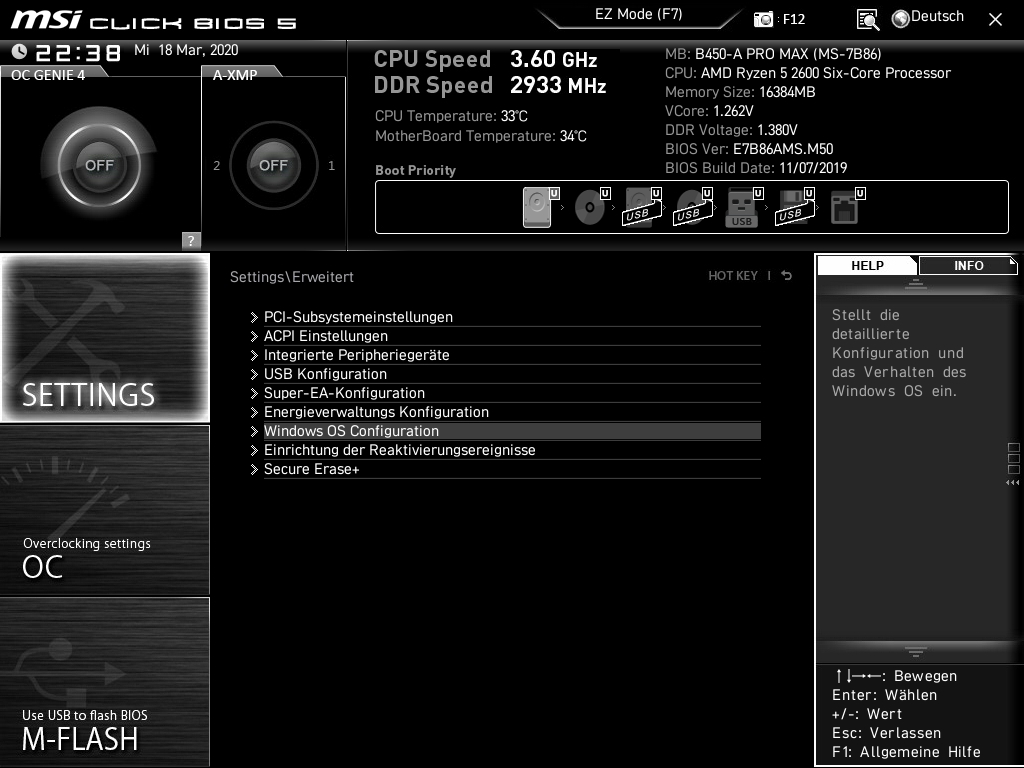Image resolution: width=1024 pixels, height=768 pixels.
Task: Click the A-XMP tab label
Action: [235, 74]
